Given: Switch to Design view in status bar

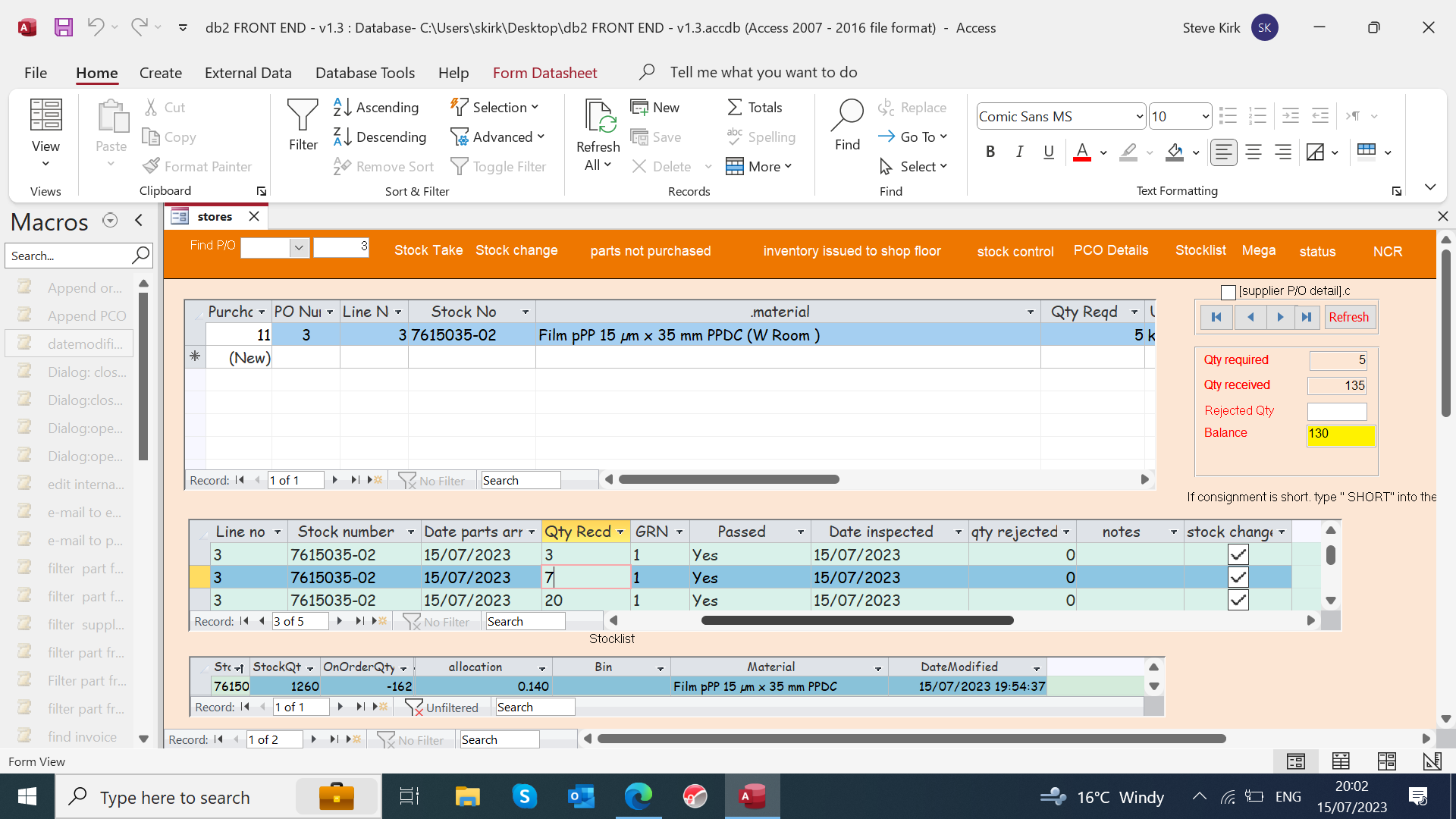Looking at the screenshot, I should coord(1432,761).
